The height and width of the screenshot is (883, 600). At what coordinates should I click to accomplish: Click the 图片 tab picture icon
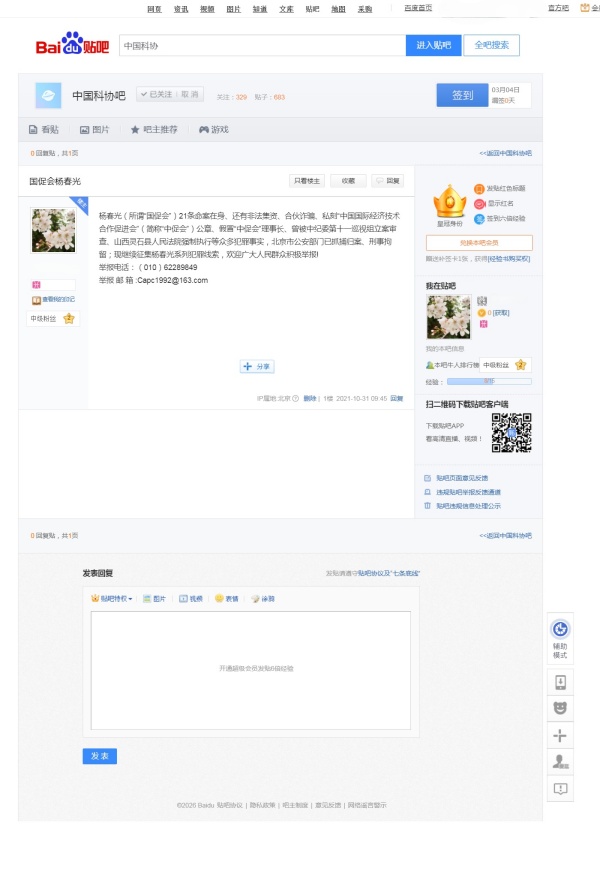coord(85,130)
